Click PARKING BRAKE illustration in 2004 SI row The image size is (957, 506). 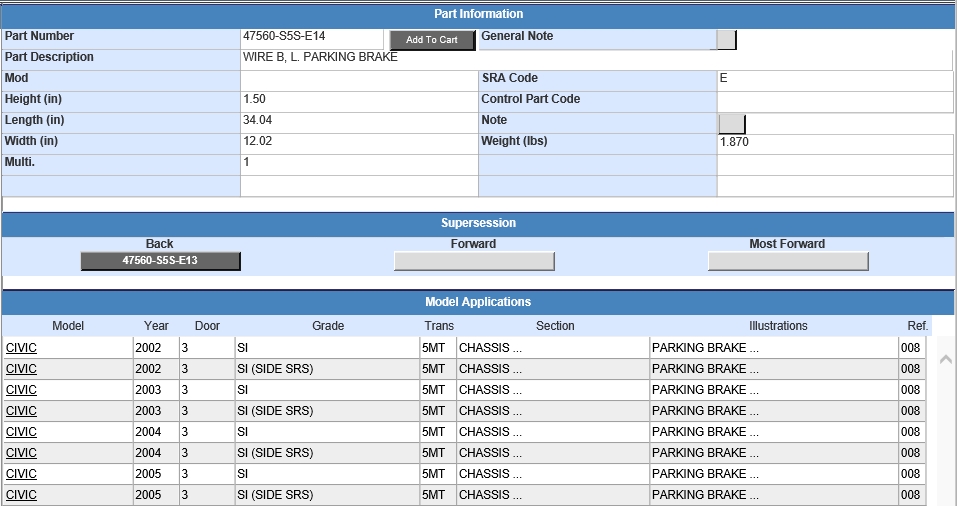click(x=774, y=432)
